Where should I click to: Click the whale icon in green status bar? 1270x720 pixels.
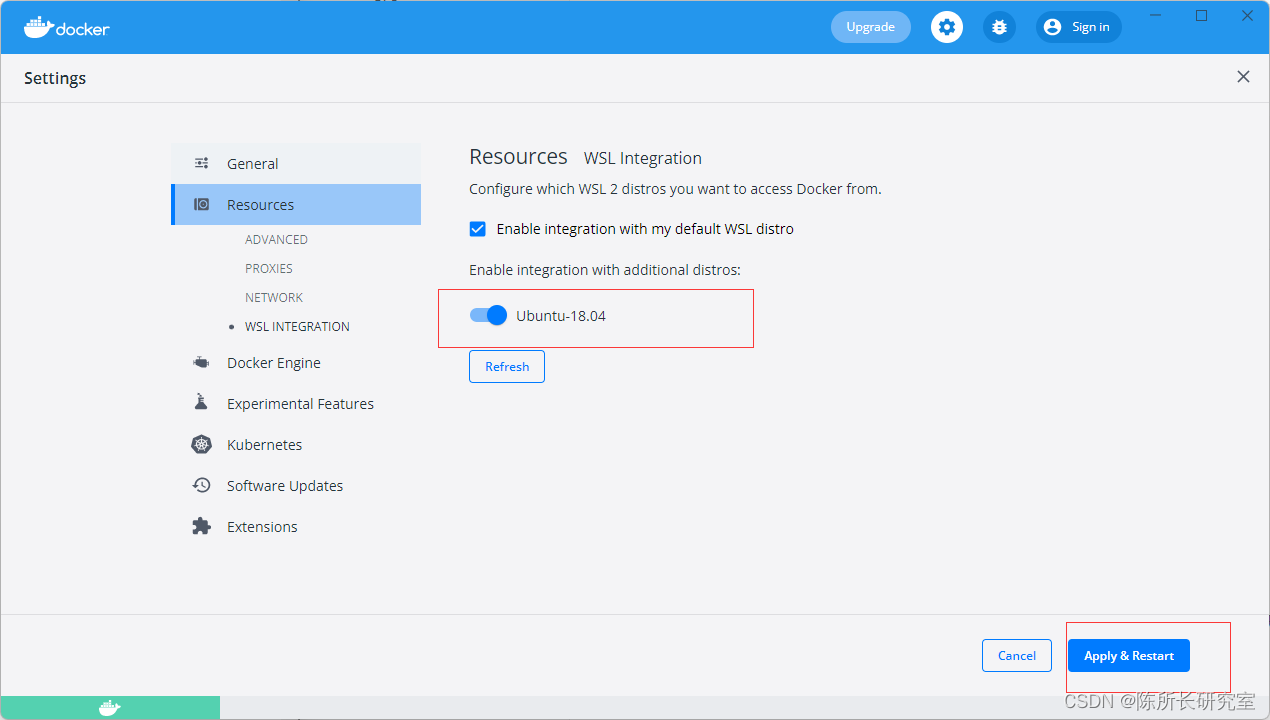tap(110, 708)
